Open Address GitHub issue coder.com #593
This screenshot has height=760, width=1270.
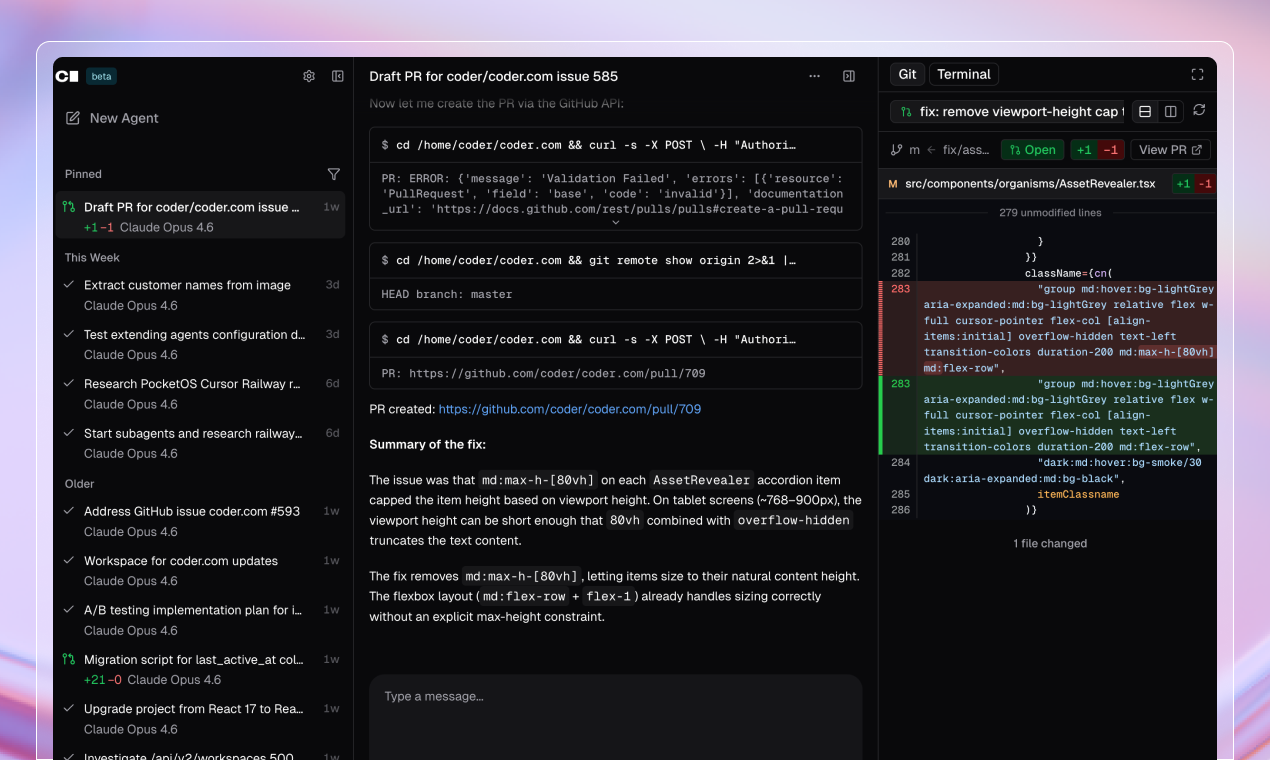200,521
